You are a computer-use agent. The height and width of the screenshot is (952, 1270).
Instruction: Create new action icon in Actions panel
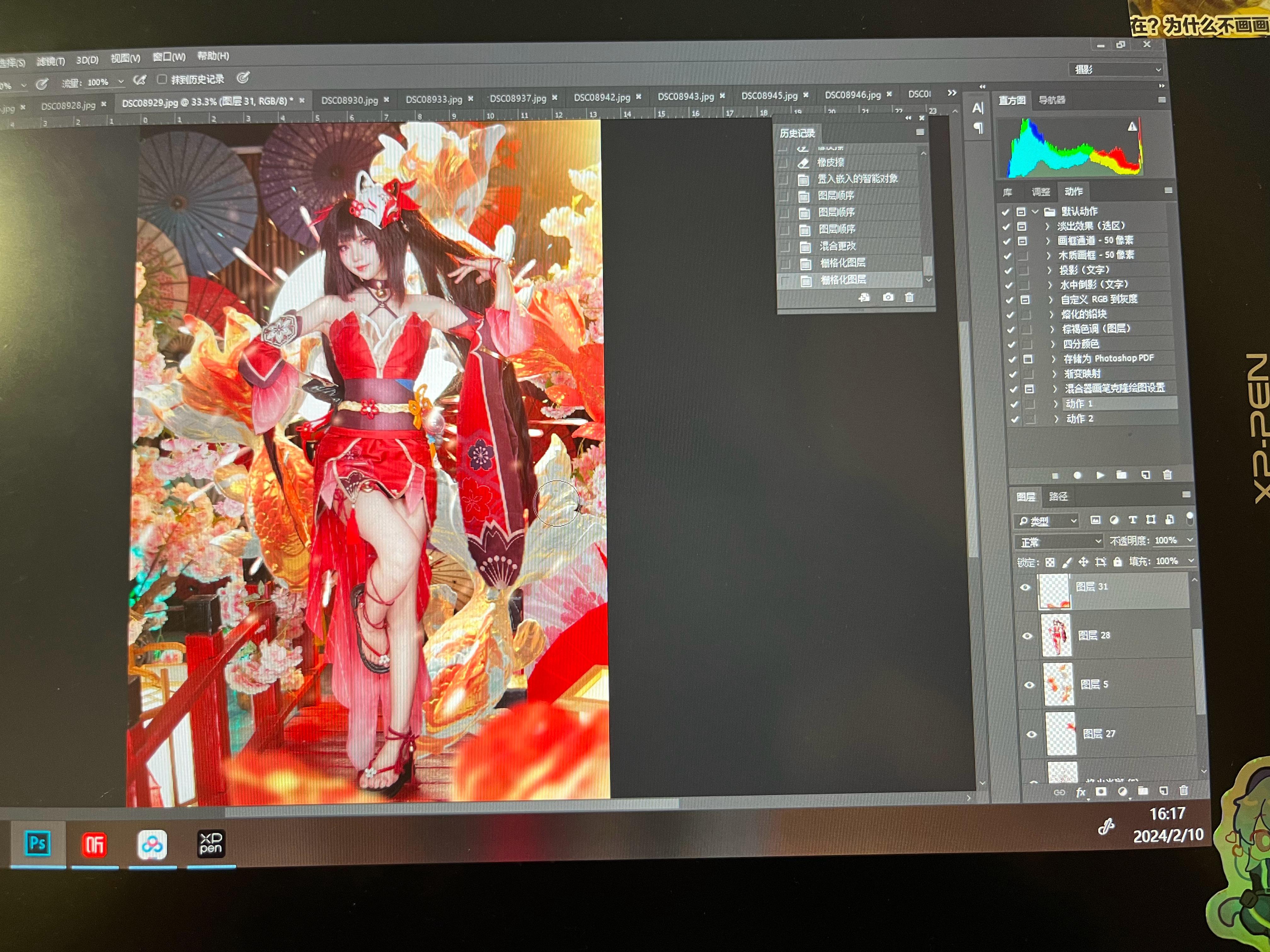pyautogui.click(x=1145, y=474)
